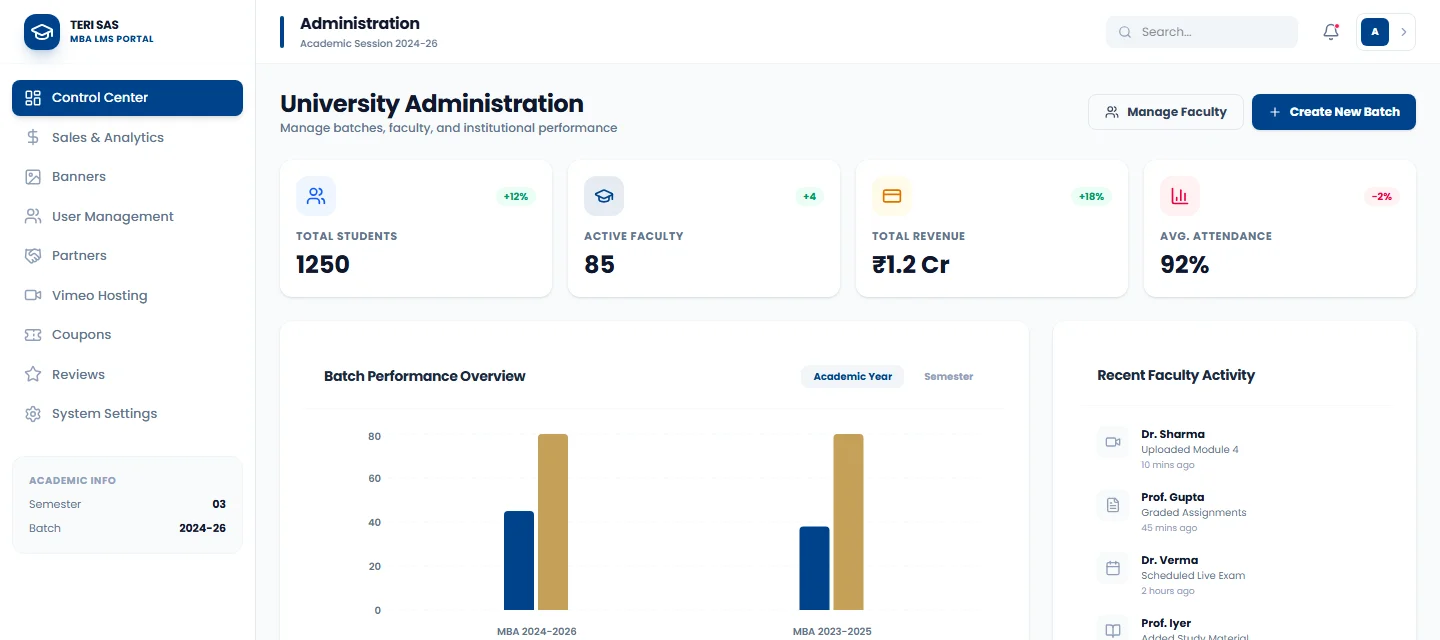
Task: Click the blue bar for MBA 2023-2025
Action: (814, 568)
